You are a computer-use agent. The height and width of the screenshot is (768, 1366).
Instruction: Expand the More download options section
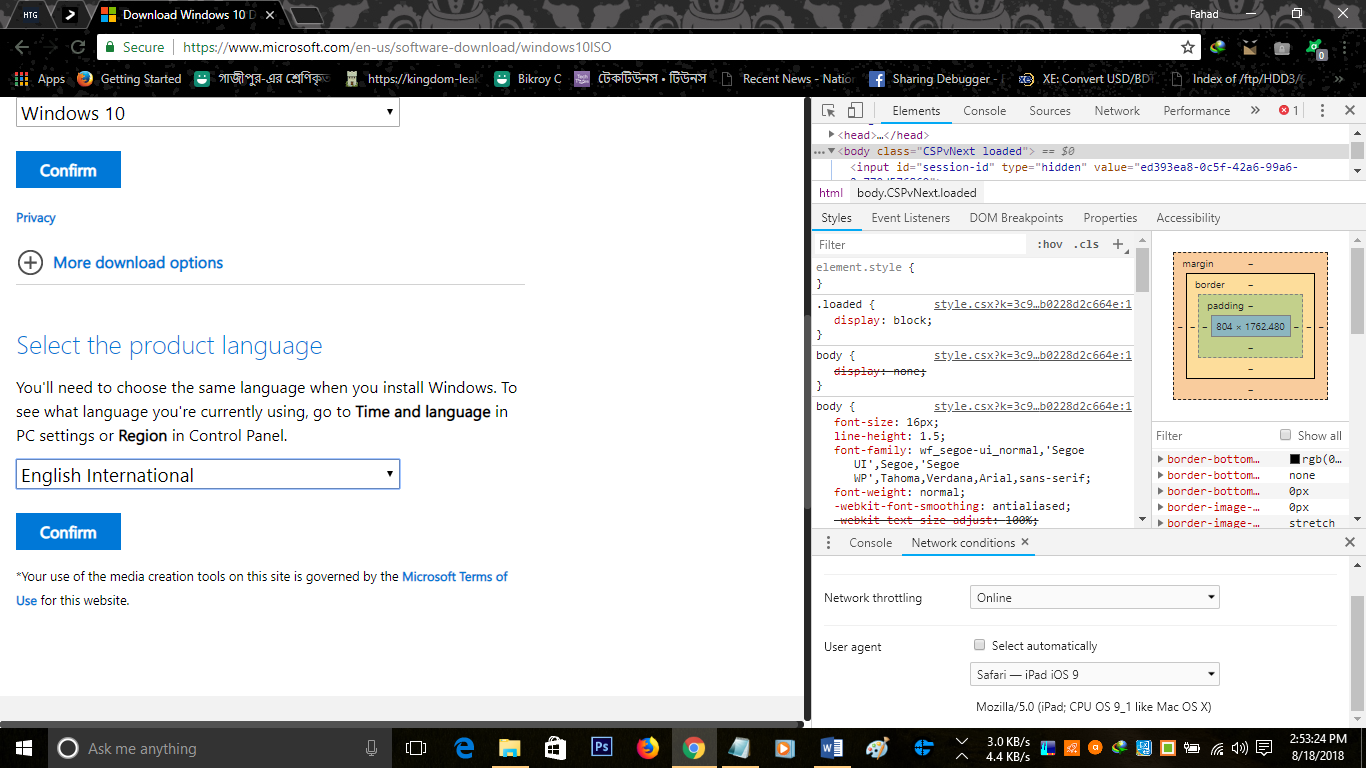coord(120,263)
